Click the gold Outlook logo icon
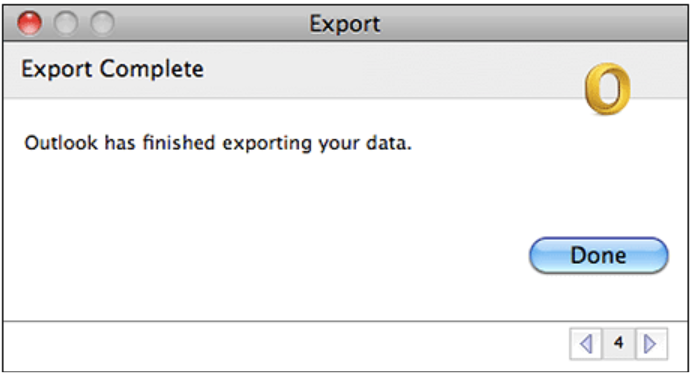 pos(608,88)
